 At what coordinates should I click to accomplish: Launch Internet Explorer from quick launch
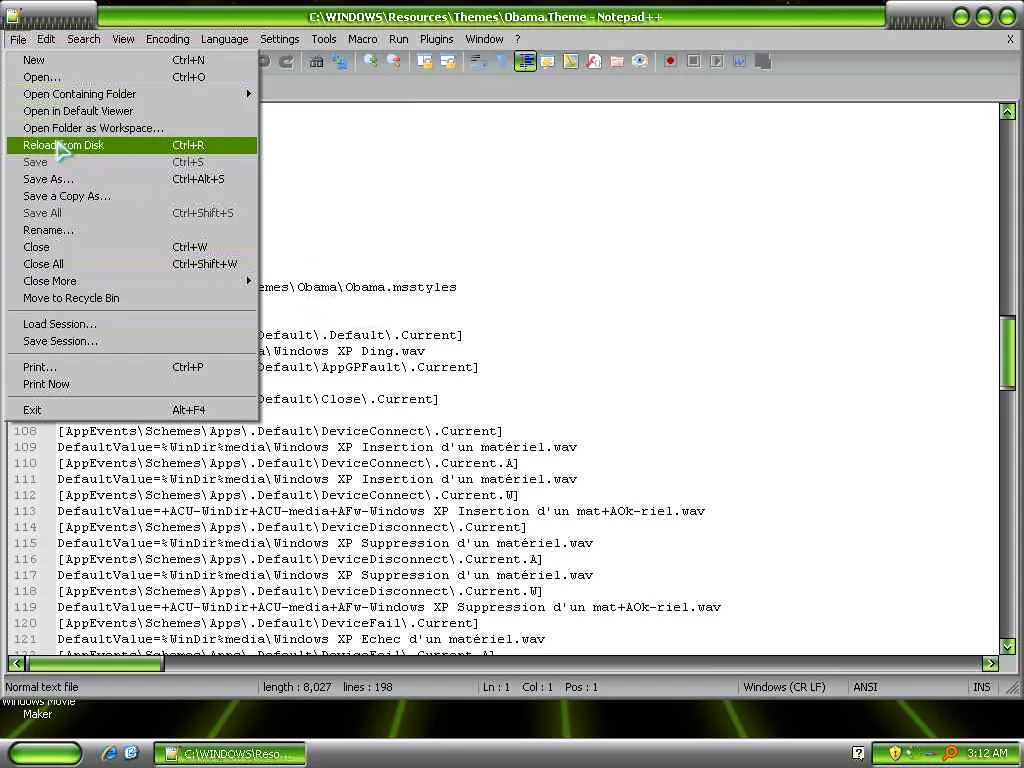(x=109, y=753)
